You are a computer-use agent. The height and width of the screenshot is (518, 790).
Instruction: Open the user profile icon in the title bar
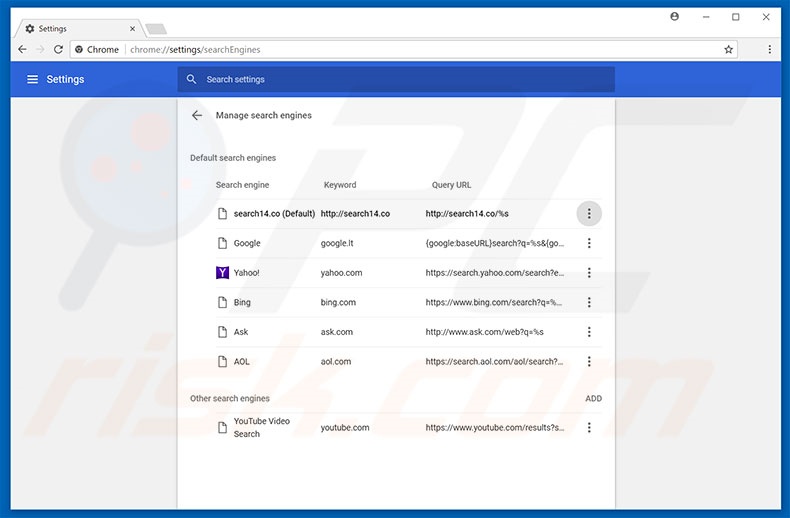point(675,17)
